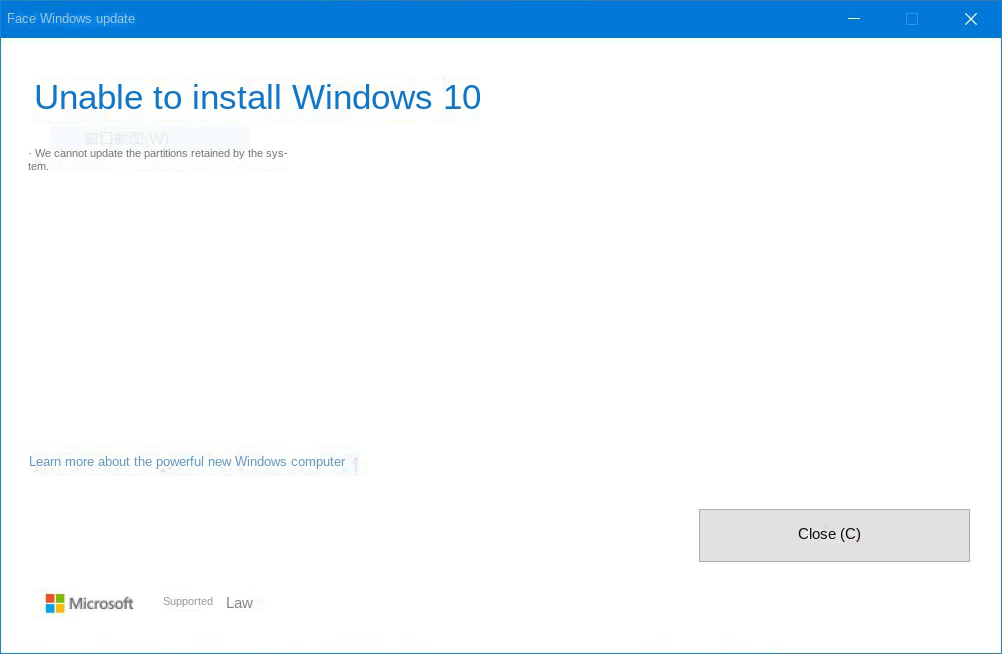Screen dimensions: 1002x654
Task: Click the faint Chinese text under the heading
Action: [x=127, y=138]
